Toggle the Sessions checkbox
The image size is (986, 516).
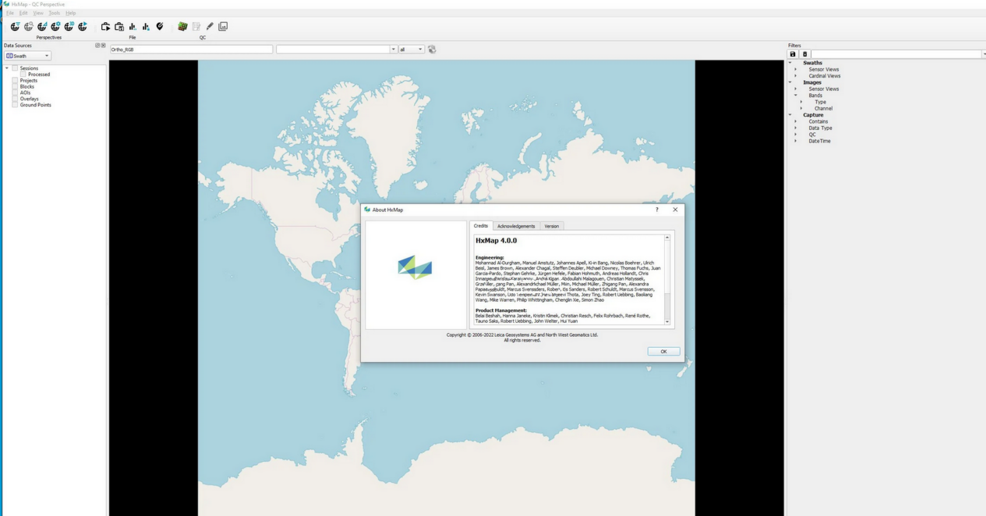tap(15, 68)
